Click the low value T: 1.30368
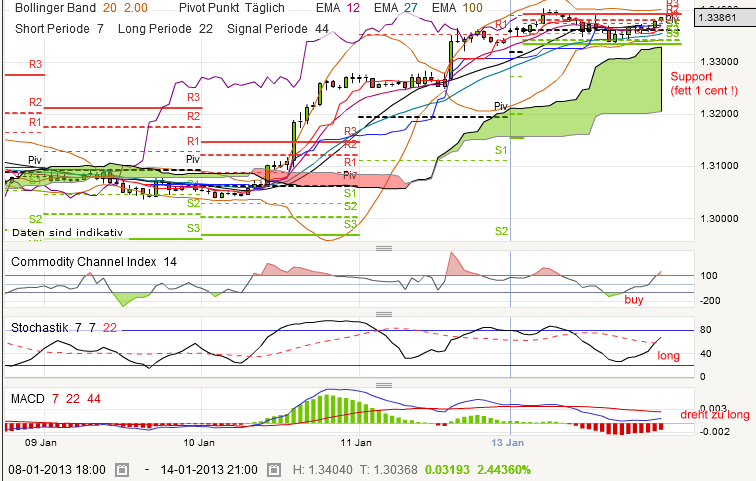The height and width of the screenshot is (481, 756). tap(389, 469)
